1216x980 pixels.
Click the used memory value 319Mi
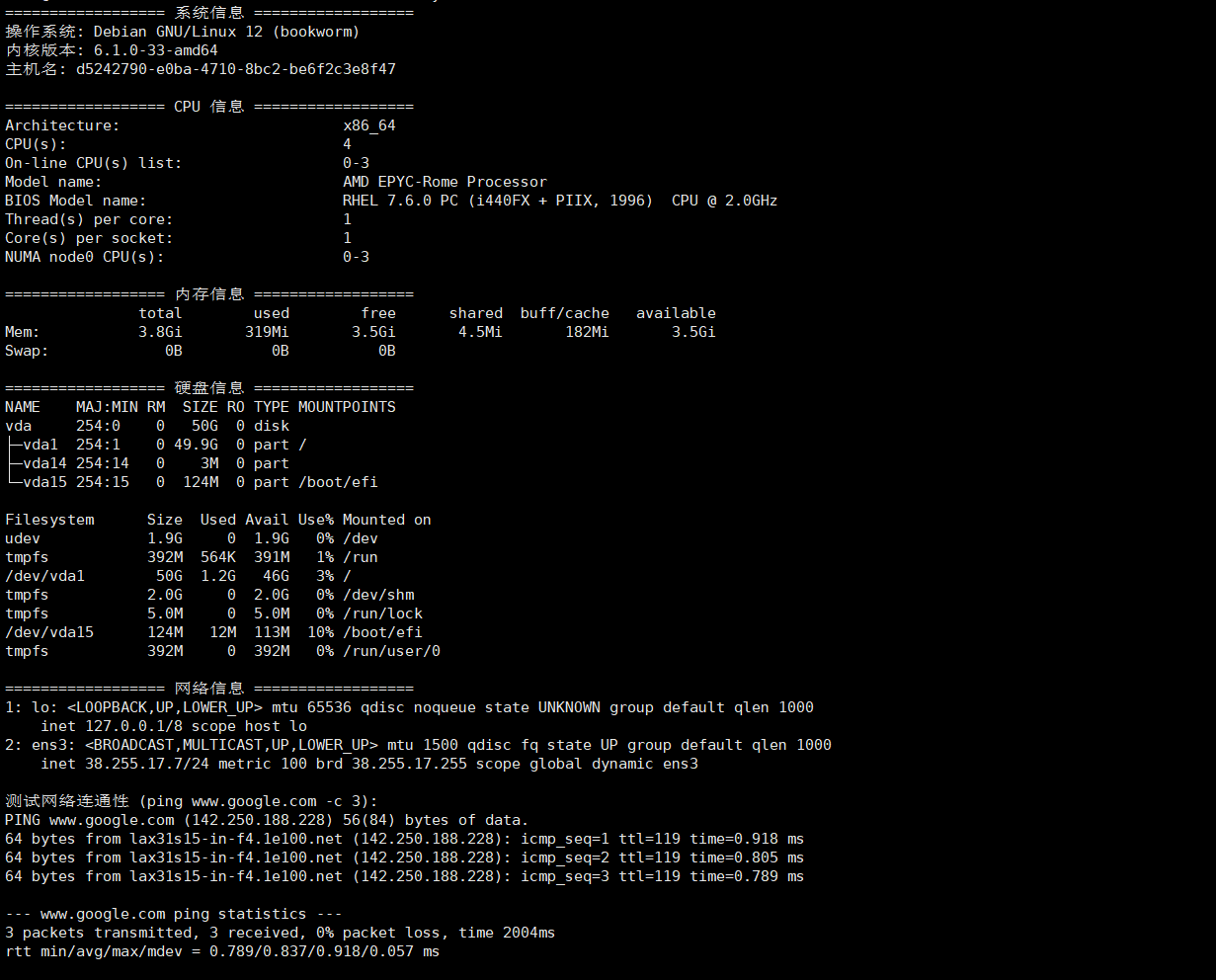(267, 332)
